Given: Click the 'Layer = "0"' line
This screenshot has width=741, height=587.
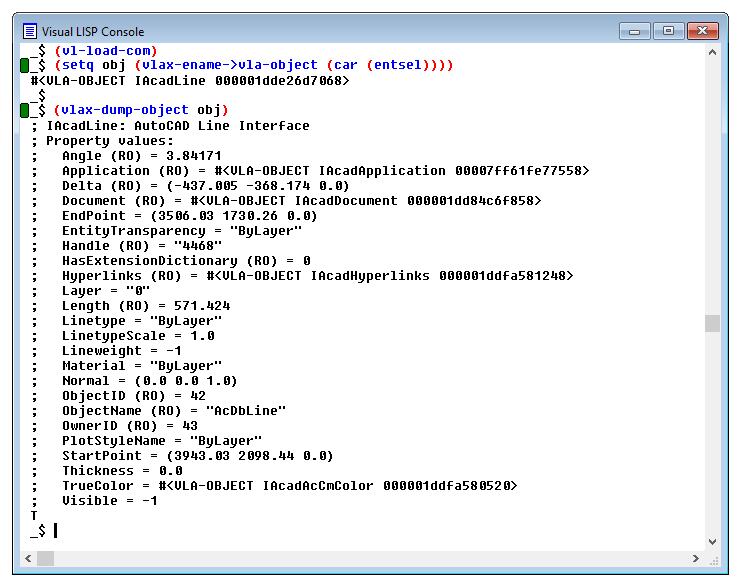Looking at the screenshot, I should coord(106,291).
